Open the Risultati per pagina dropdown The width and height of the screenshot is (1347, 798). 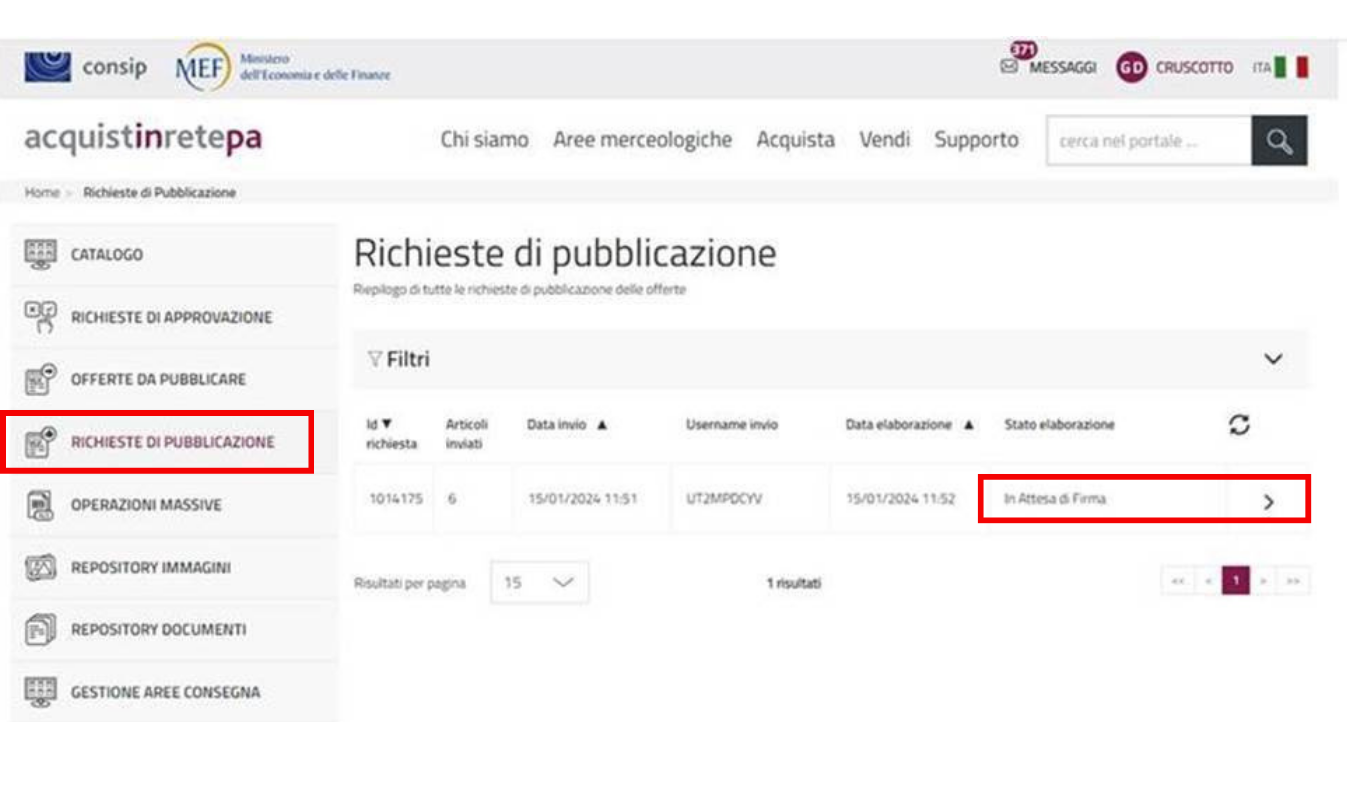click(x=539, y=582)
